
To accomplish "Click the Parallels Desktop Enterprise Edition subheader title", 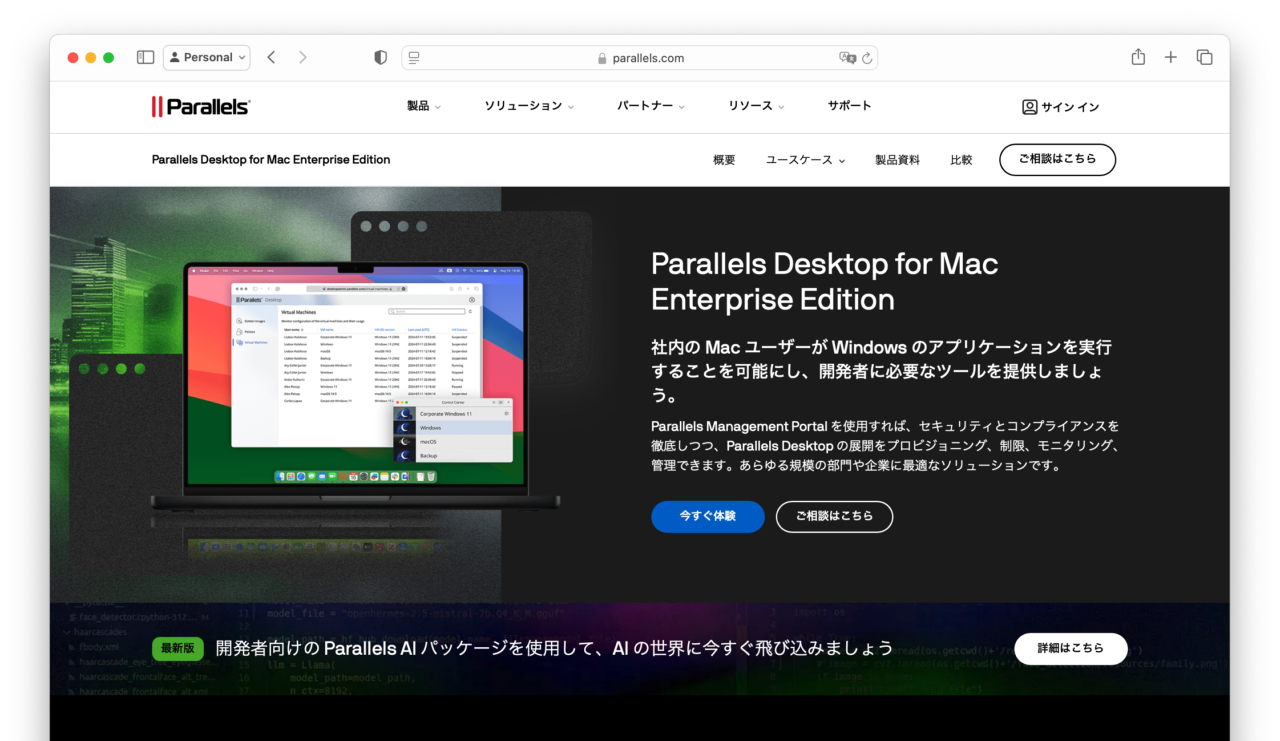I will pyautogui.click(x=271, y=160).
